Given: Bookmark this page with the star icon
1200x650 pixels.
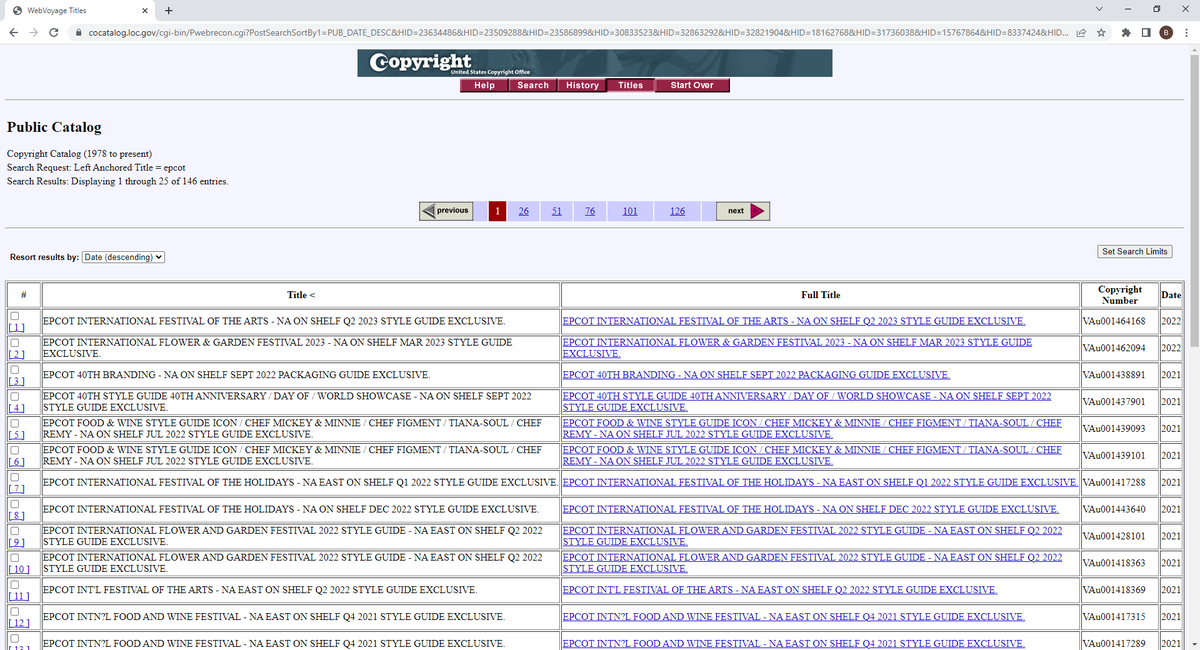Looking at the screenshot, I should point(1100,33).
